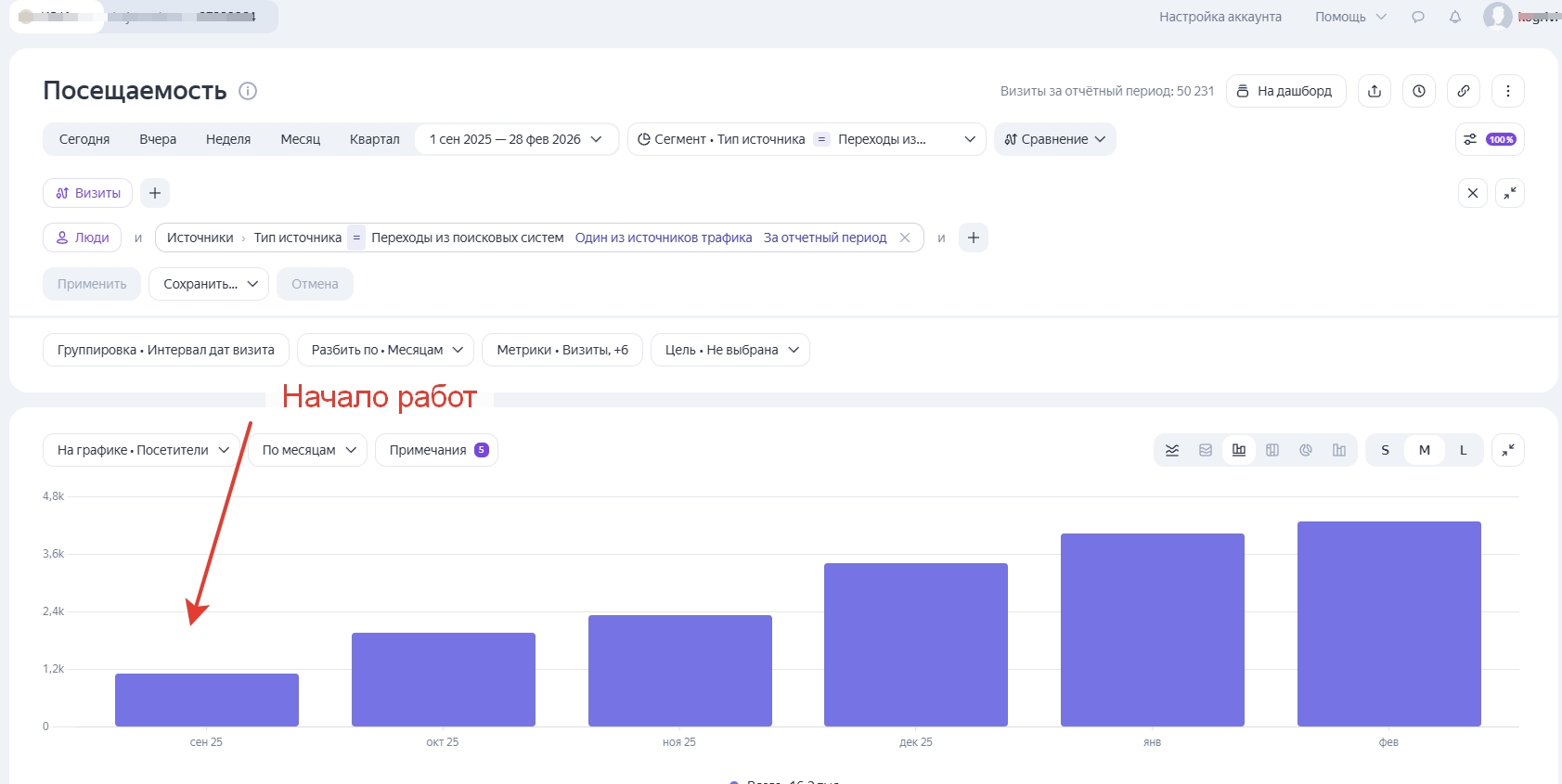Select the Сегодня period

pos(84,139)
